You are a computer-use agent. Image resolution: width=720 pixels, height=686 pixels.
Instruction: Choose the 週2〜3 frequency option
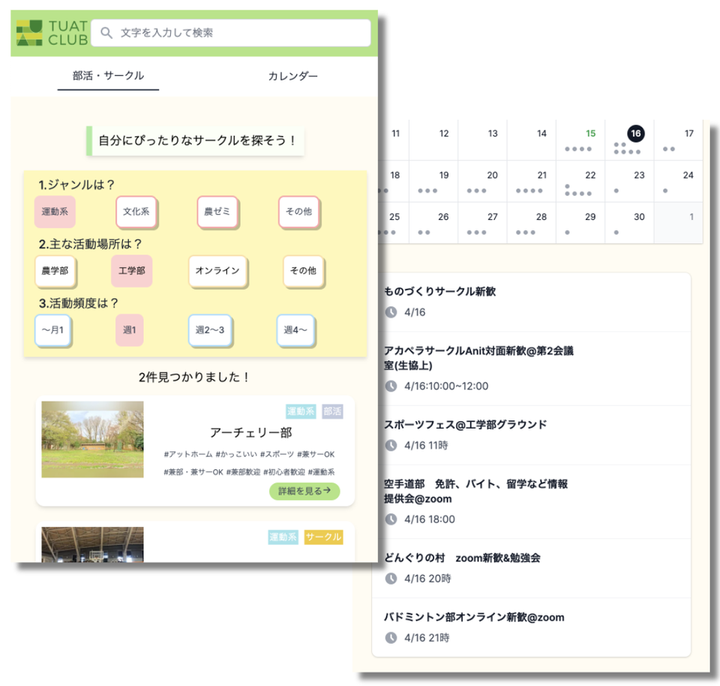(210, 330)
